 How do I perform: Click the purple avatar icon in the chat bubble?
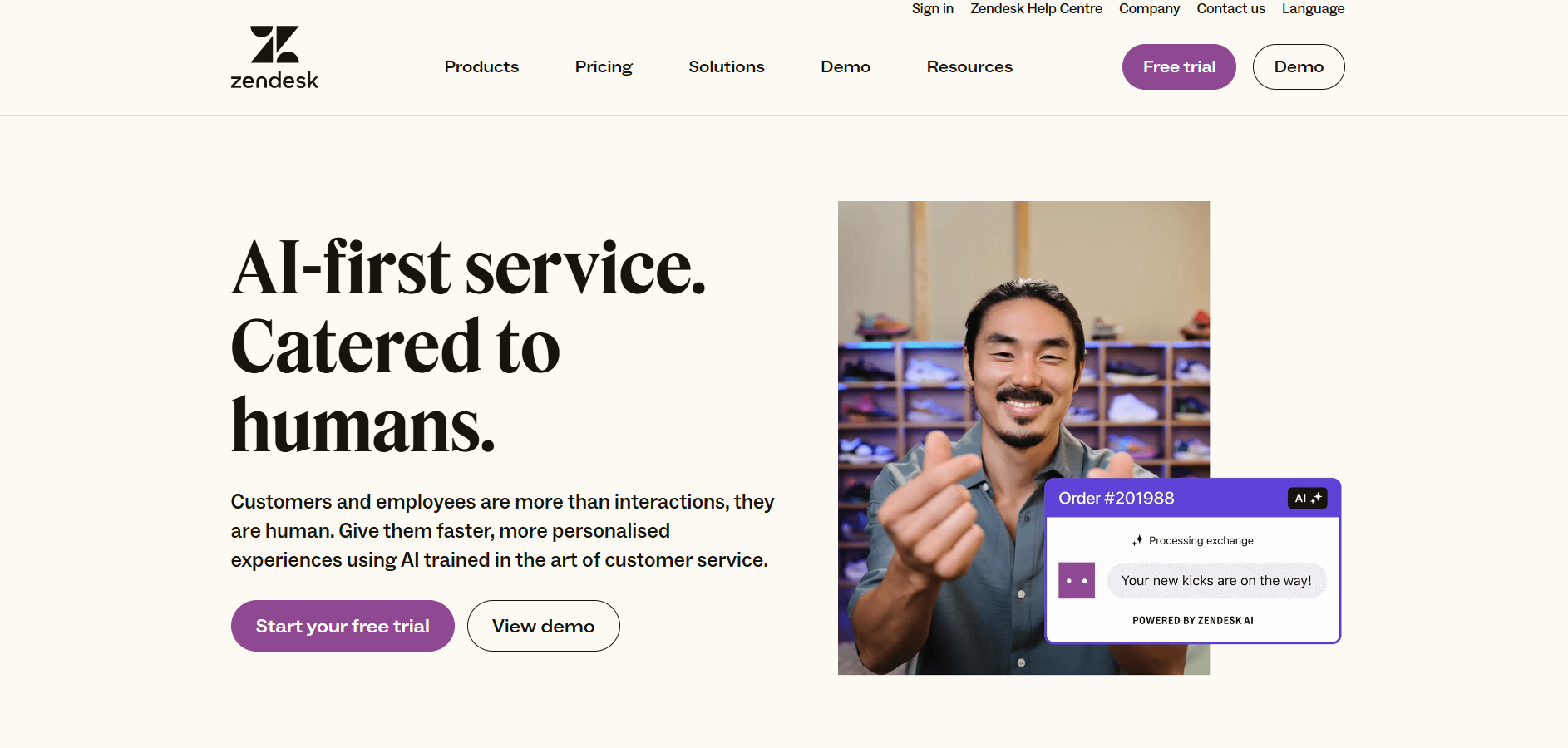tap(1077, 581)
